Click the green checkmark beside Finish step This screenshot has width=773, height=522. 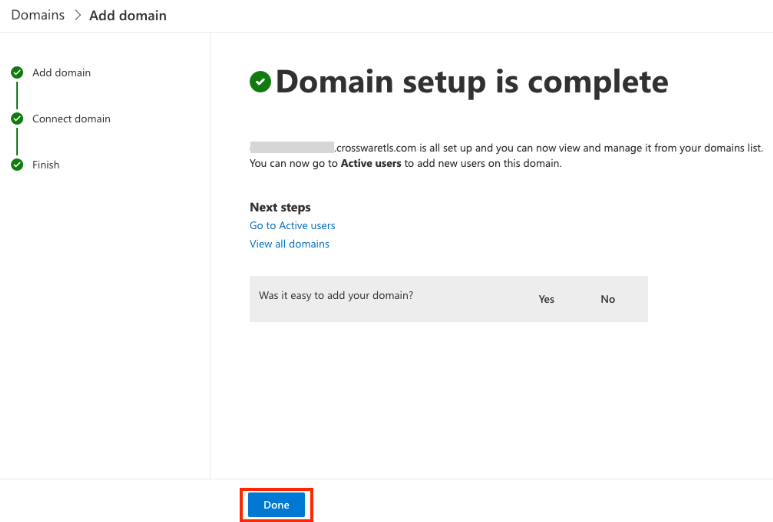point(17,165)
